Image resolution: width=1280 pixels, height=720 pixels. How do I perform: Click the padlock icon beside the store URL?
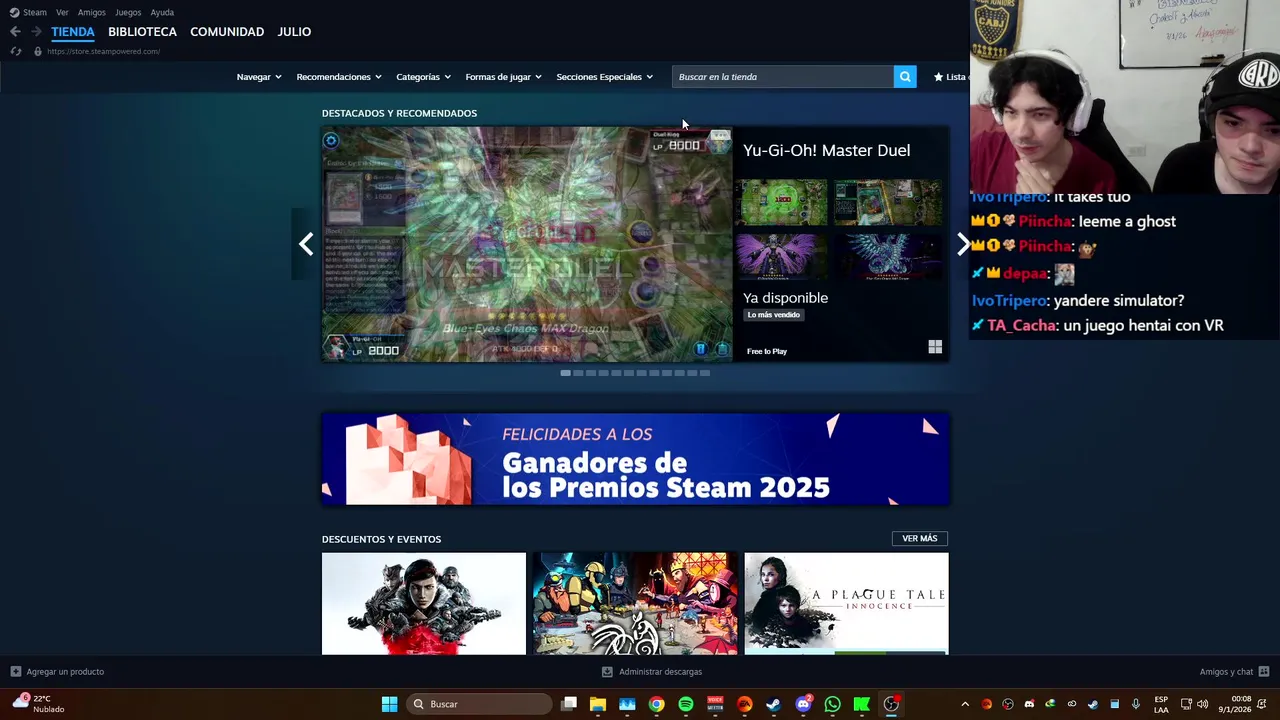click(x=38, y=51)
